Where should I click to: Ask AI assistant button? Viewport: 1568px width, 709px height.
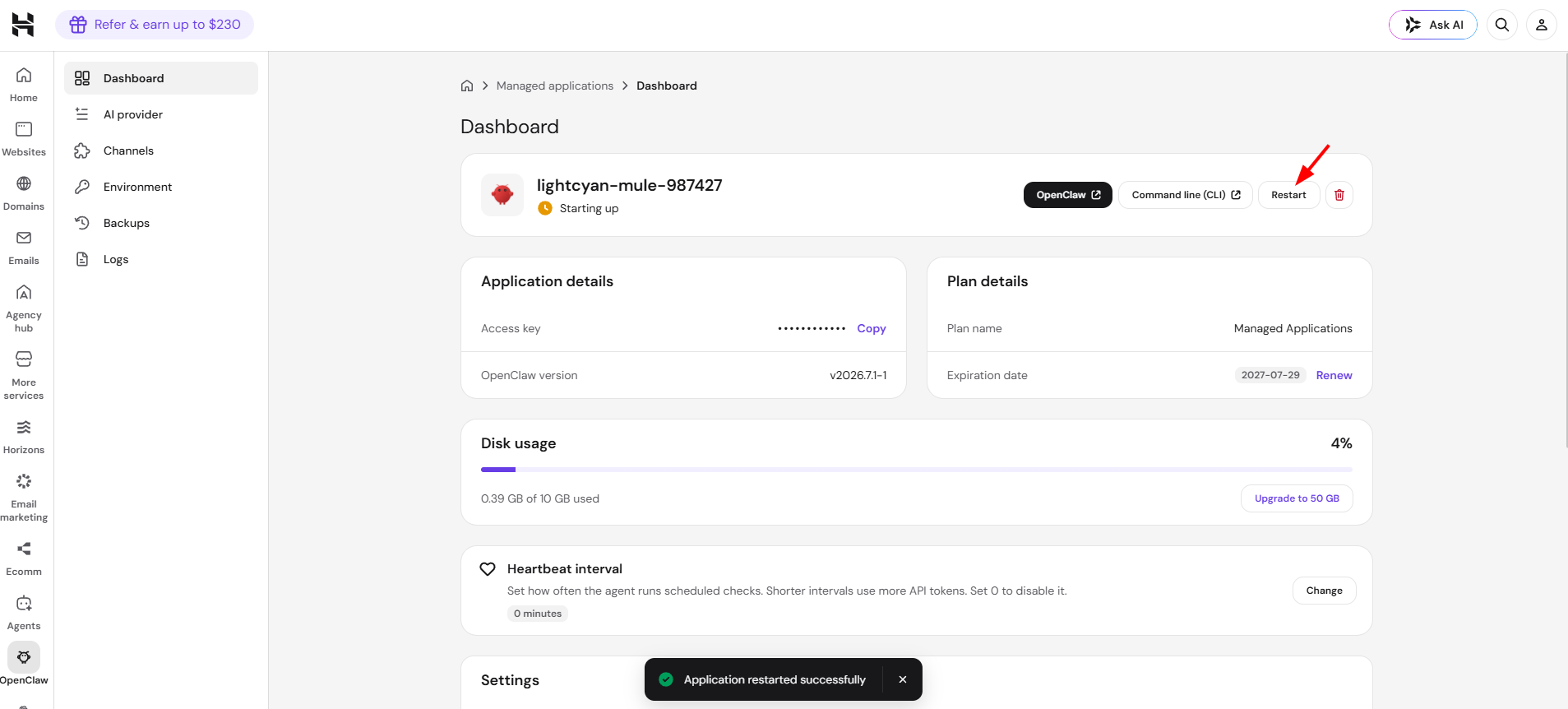1433,25
